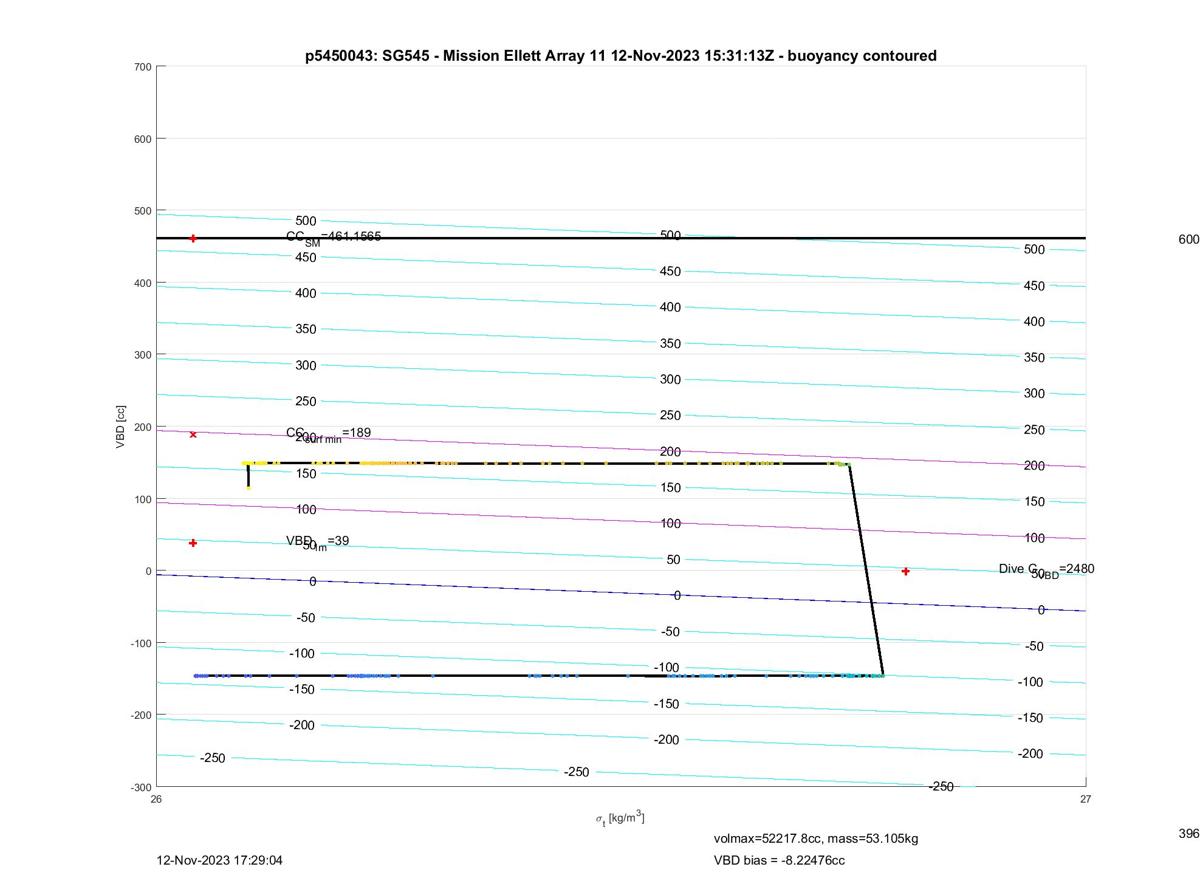
Task: Click the volmax=52217.8cc, mass=53.105kg text
Action: pos(816,838)
